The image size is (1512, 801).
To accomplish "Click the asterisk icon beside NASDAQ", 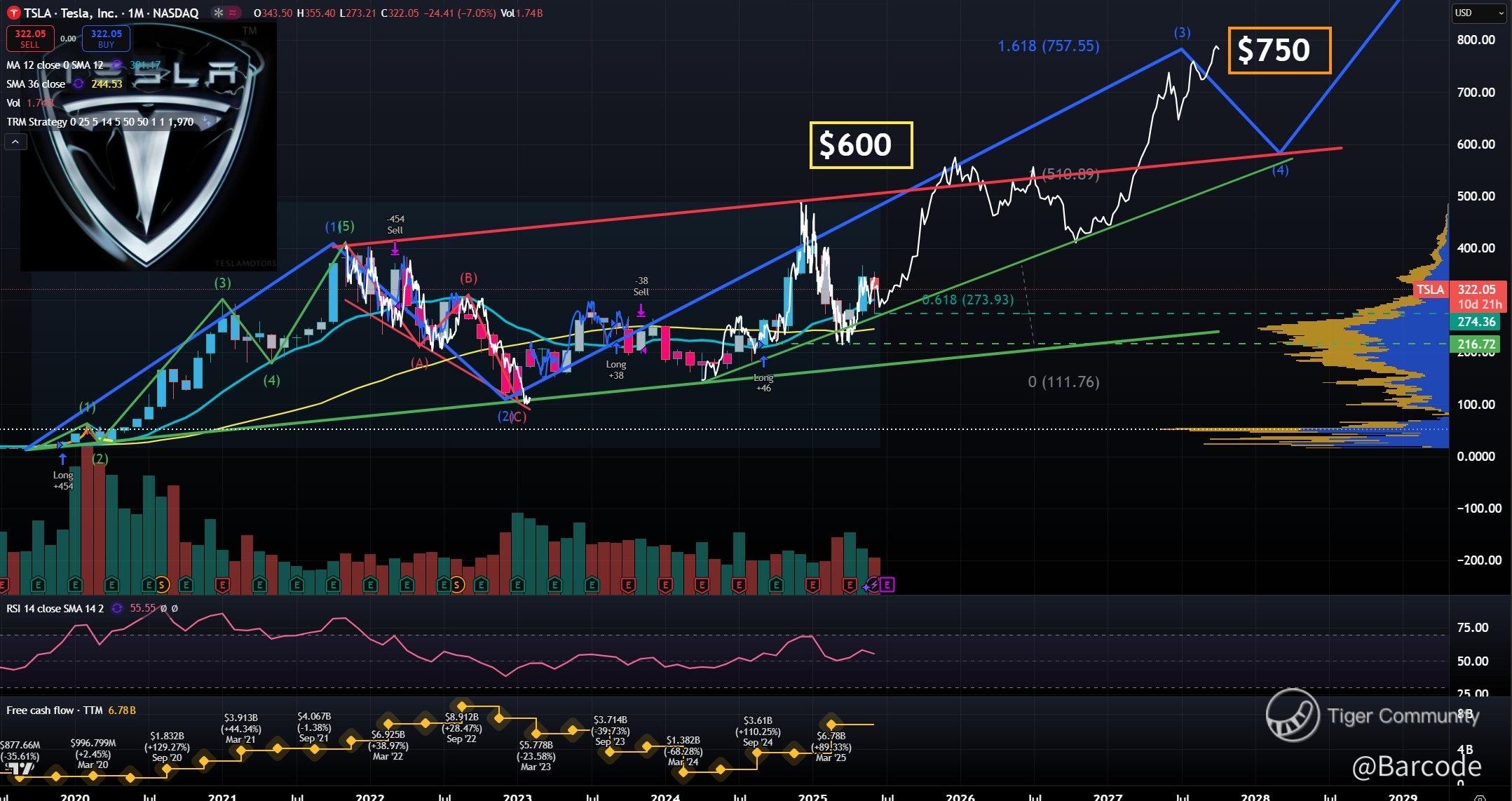I will [219, 13].
